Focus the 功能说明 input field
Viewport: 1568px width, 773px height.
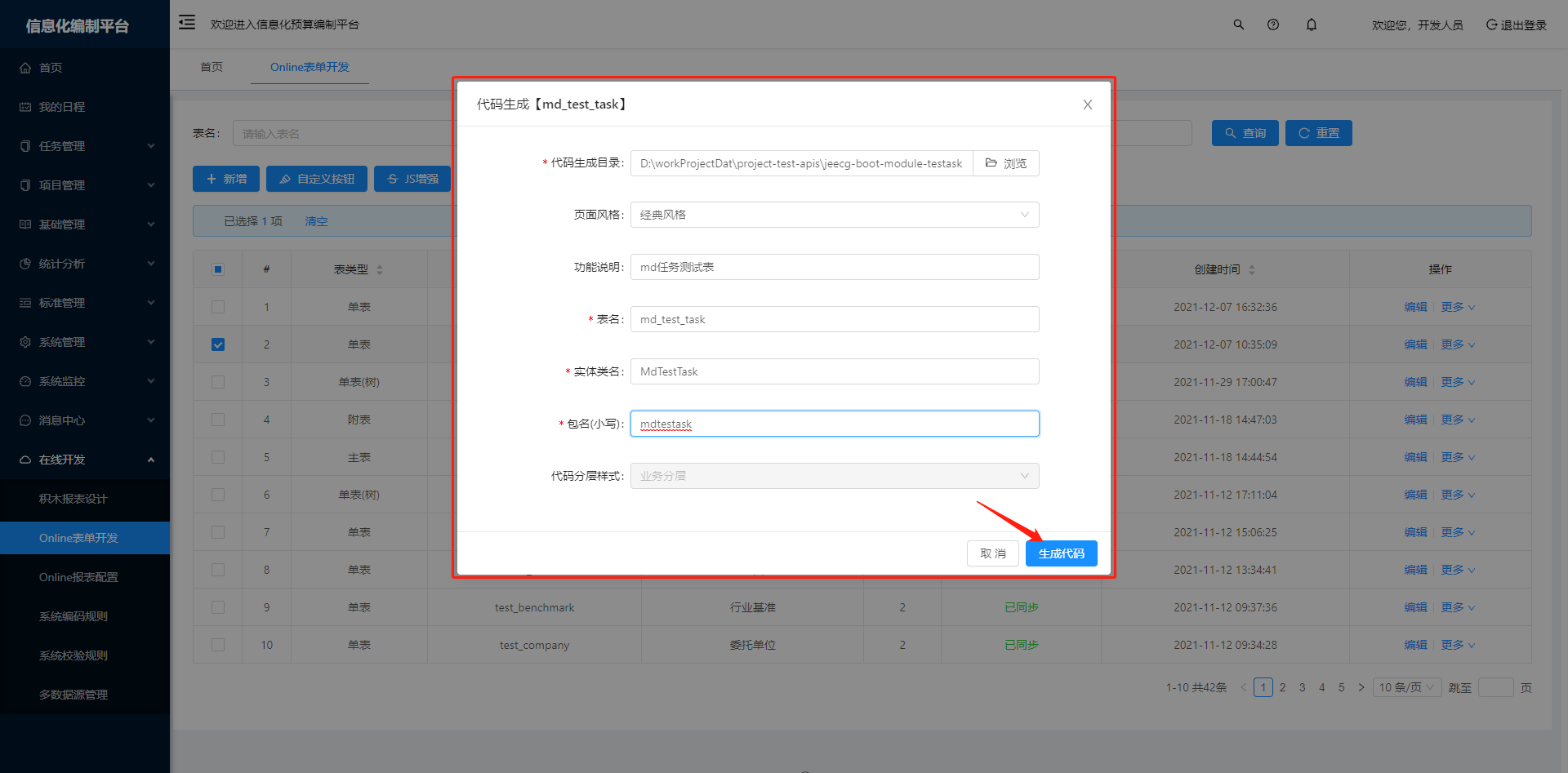(x=835, y=267)
